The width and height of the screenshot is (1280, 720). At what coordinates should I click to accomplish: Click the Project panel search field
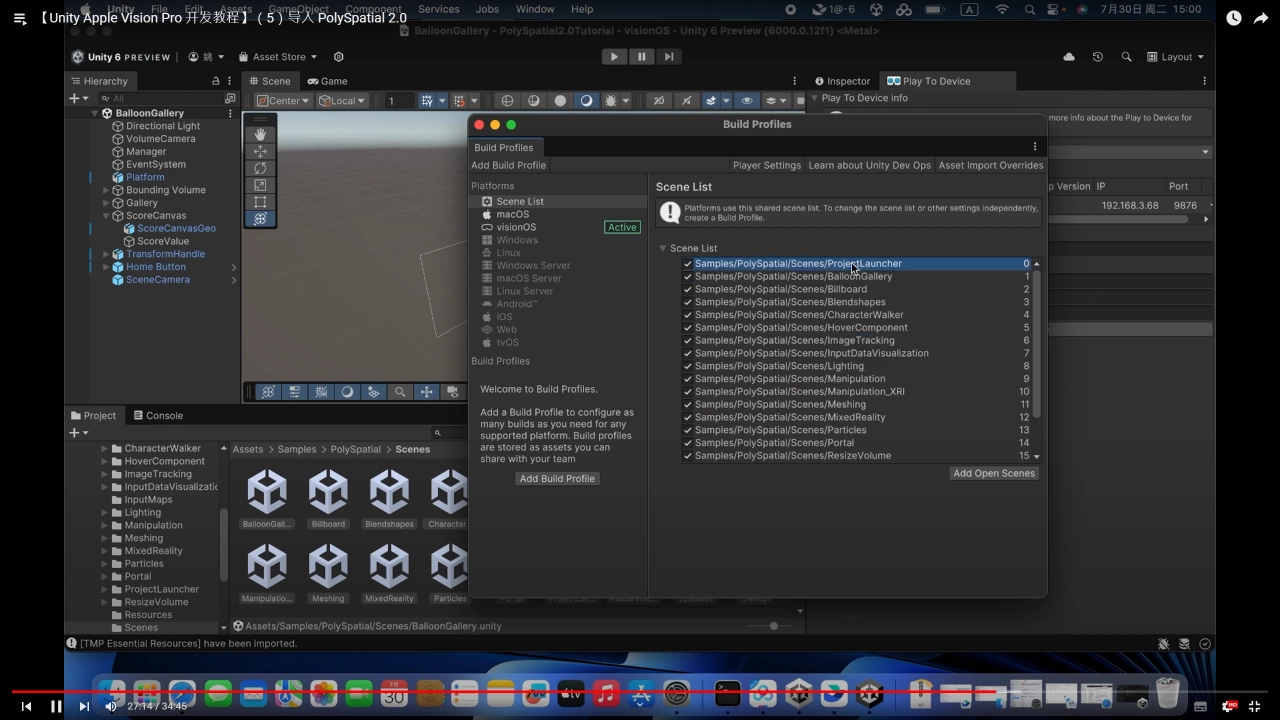[x=451, y=433]
